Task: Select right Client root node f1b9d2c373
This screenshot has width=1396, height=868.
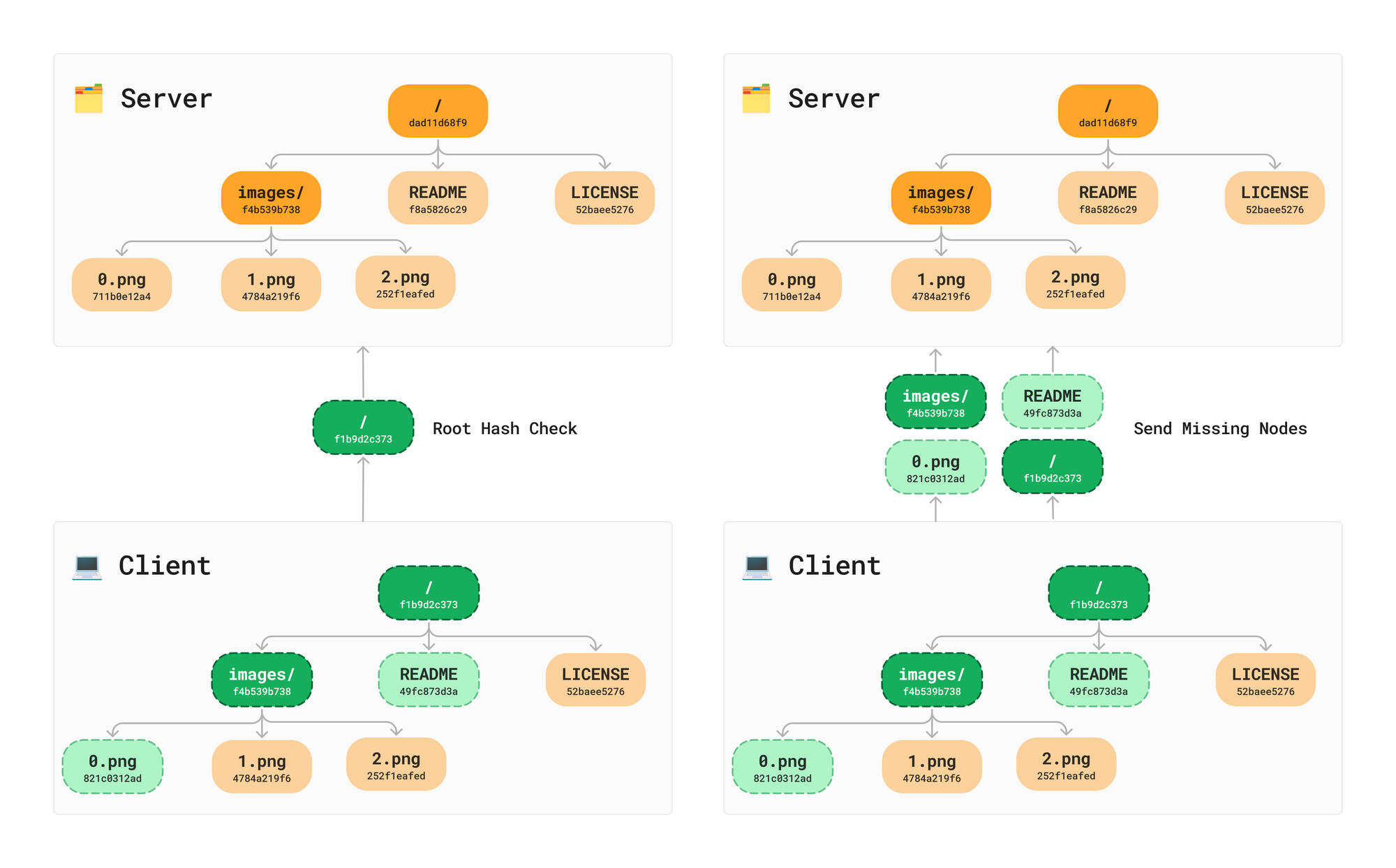Action: coord(1099,593)
